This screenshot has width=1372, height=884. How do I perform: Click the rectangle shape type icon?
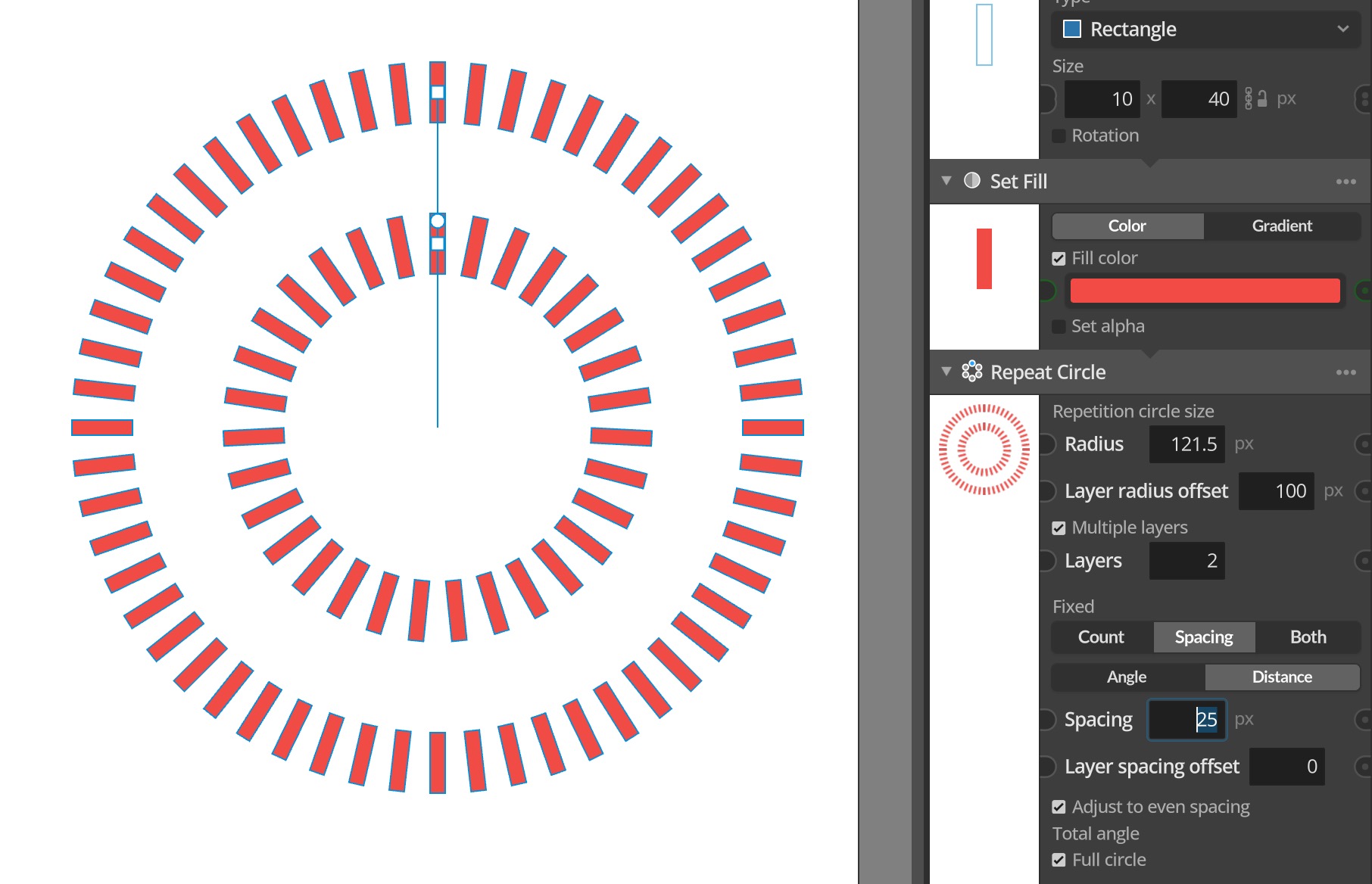(1072, 29)
